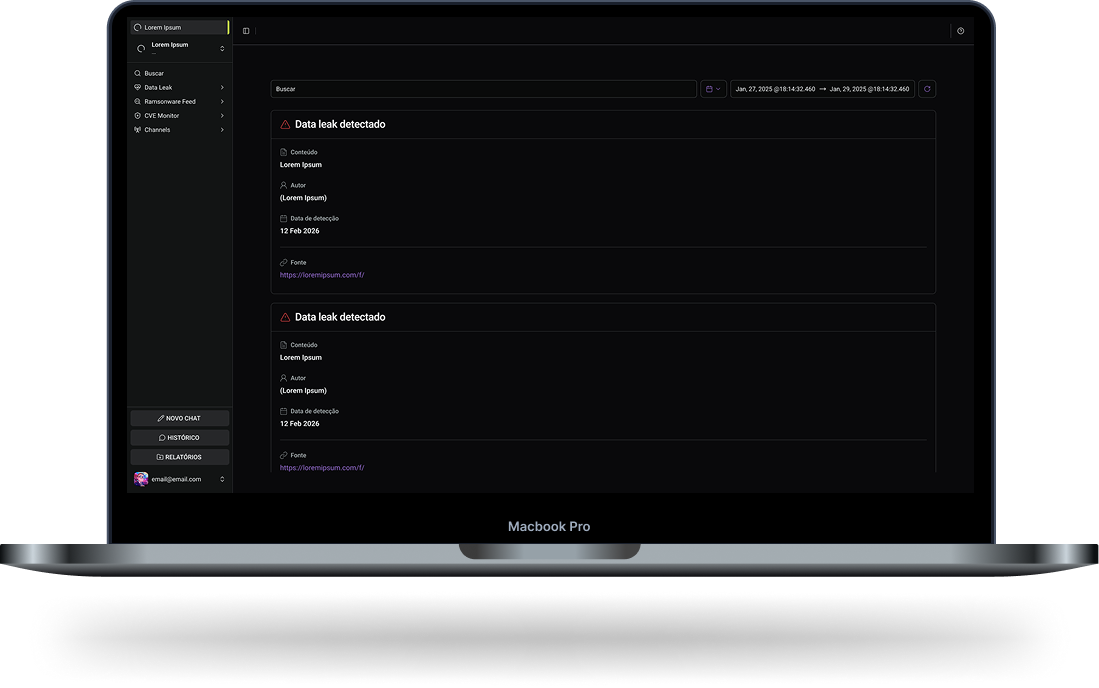1099x688 pixels.
Task: Toggle the sidebar panel icon in top bar
Action: coord(246,31)
